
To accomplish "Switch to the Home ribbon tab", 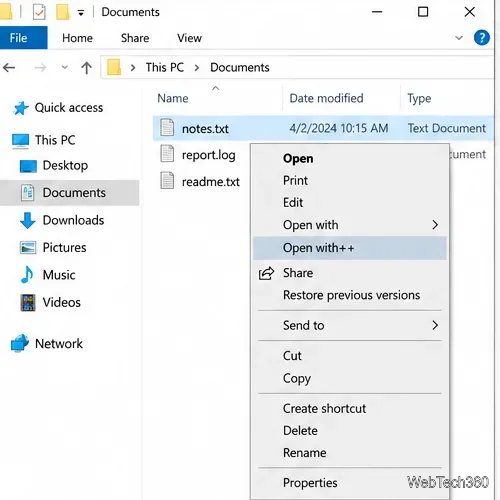I will click(77, 38).
